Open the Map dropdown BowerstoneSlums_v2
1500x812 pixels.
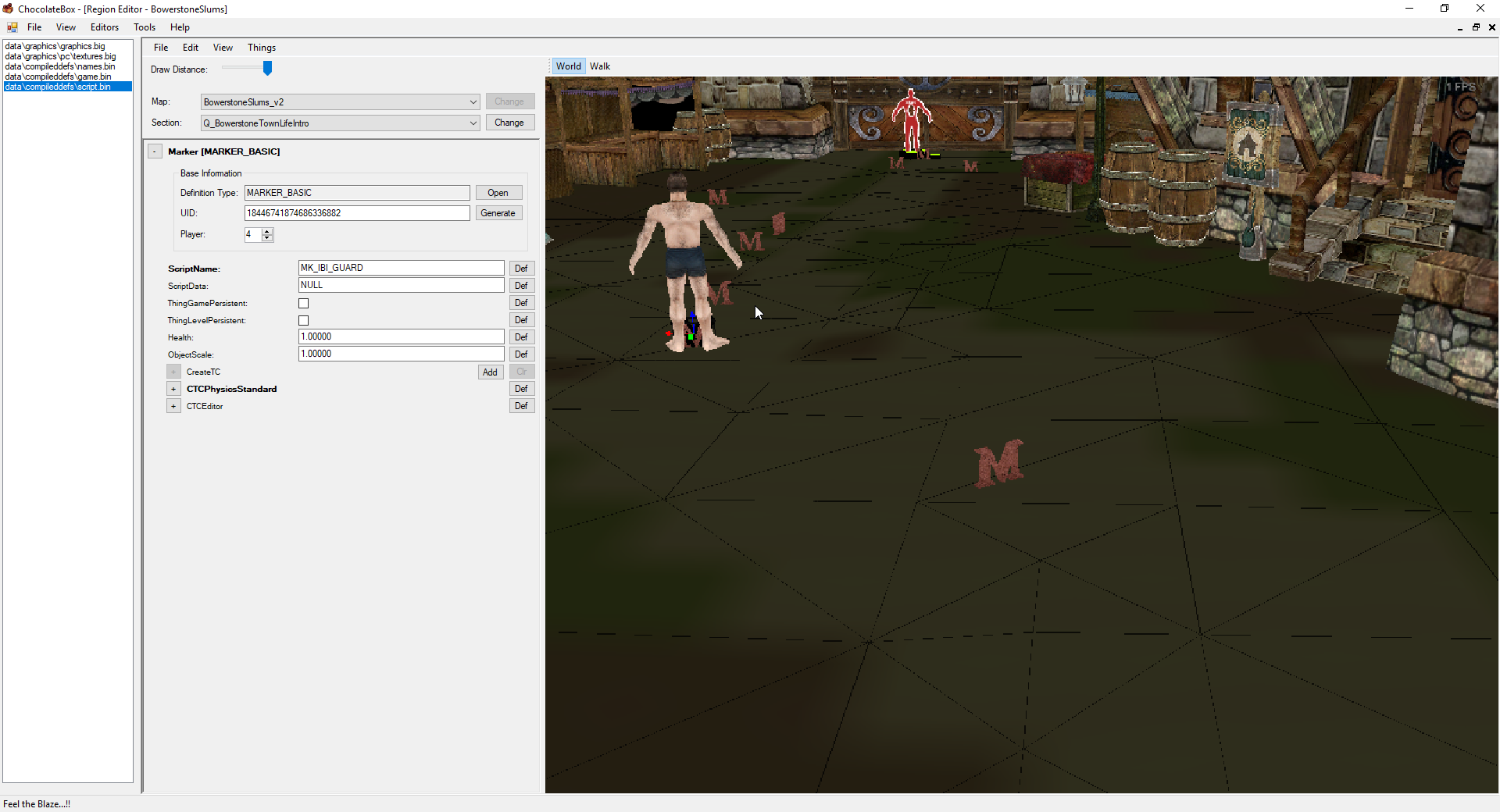pos(341,101)
